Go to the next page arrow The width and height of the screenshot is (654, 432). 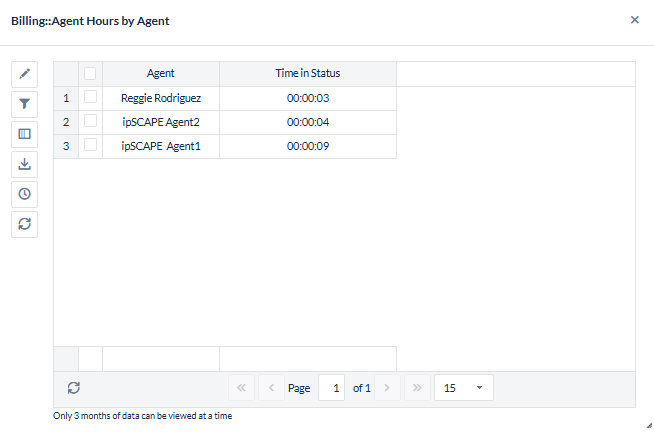(x=387, y=388)
